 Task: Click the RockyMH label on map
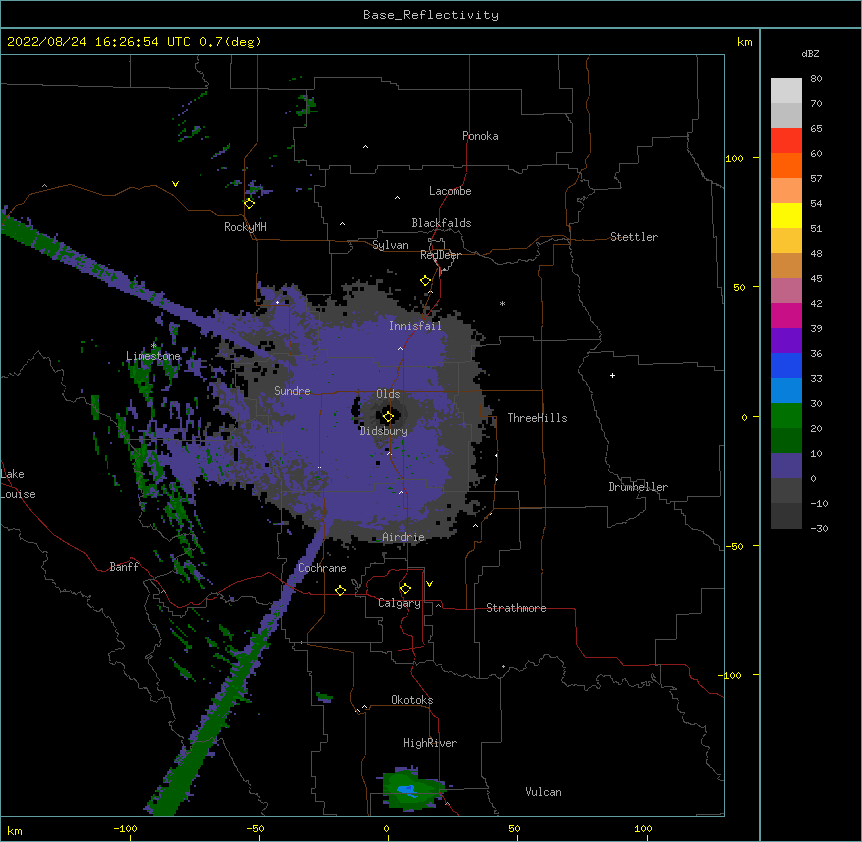pyautogui.click(x=245, y=227)
